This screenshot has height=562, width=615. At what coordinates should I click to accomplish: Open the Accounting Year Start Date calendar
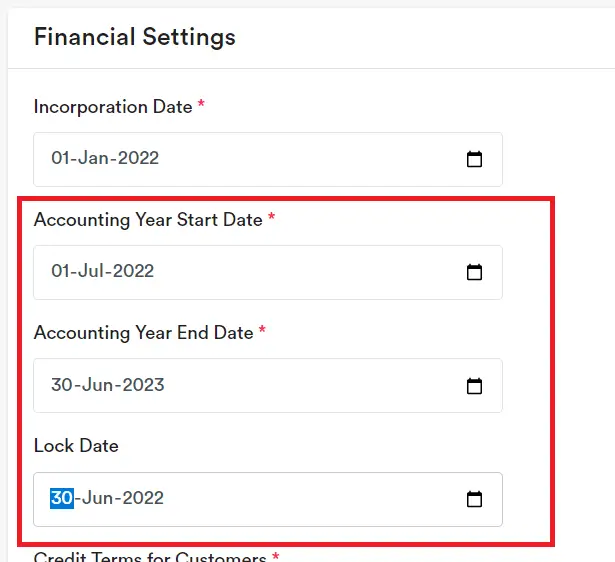coord(475,272)
